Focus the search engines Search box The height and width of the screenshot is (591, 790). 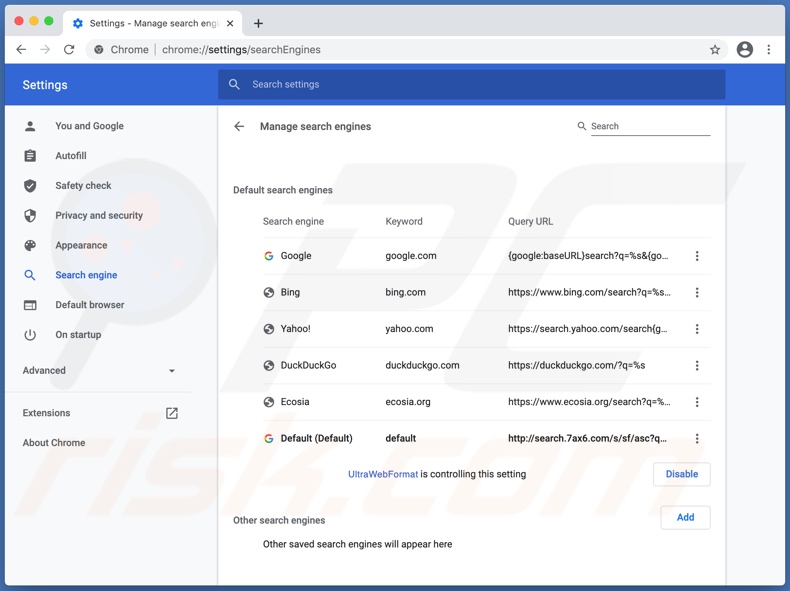(x=649, y=126)
